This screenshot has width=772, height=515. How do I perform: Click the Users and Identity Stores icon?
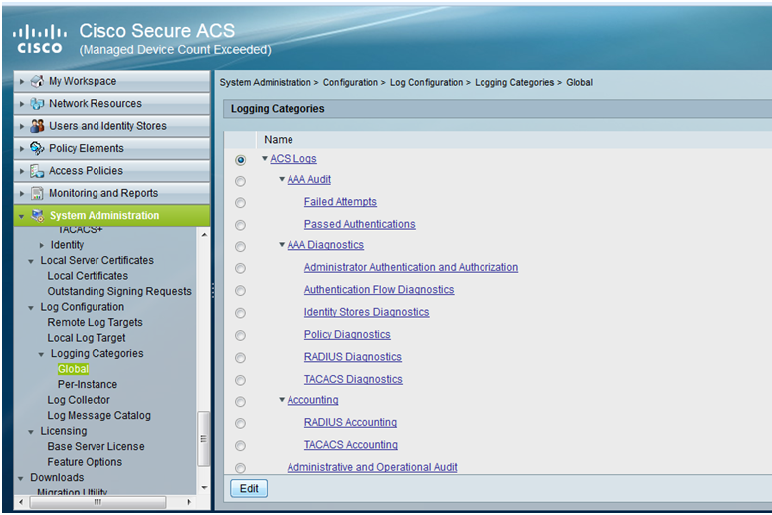pos(37,126)
